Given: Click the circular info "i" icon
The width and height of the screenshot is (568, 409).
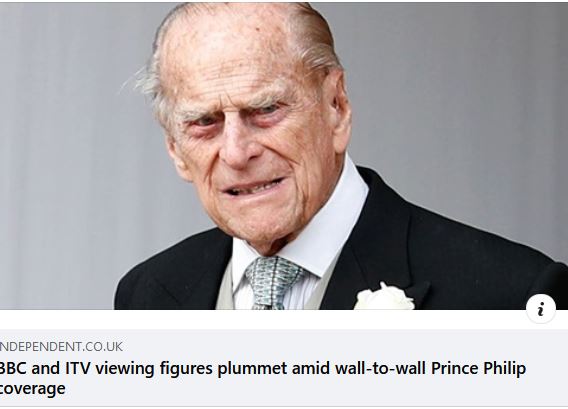Looking at the screenshot, I should click(x=540, y=309).
